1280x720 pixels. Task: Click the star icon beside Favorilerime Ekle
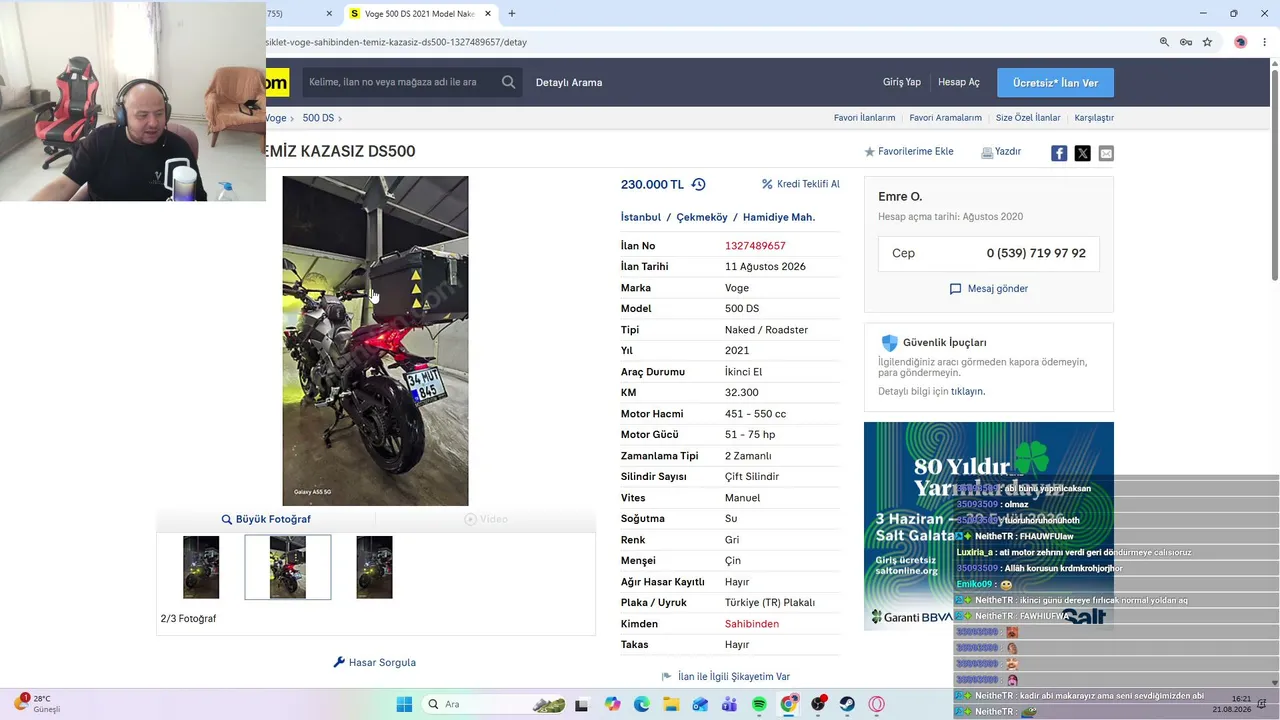pos(869,152)
